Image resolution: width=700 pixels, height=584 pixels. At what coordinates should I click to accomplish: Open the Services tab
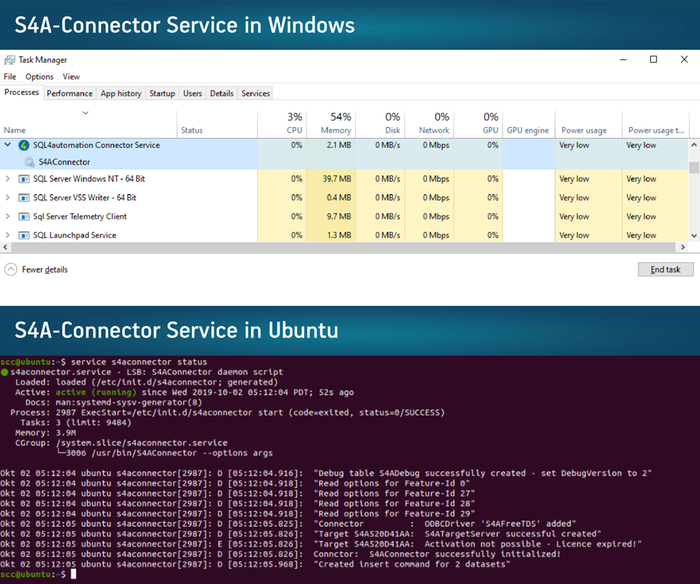(x=256, y=93)
